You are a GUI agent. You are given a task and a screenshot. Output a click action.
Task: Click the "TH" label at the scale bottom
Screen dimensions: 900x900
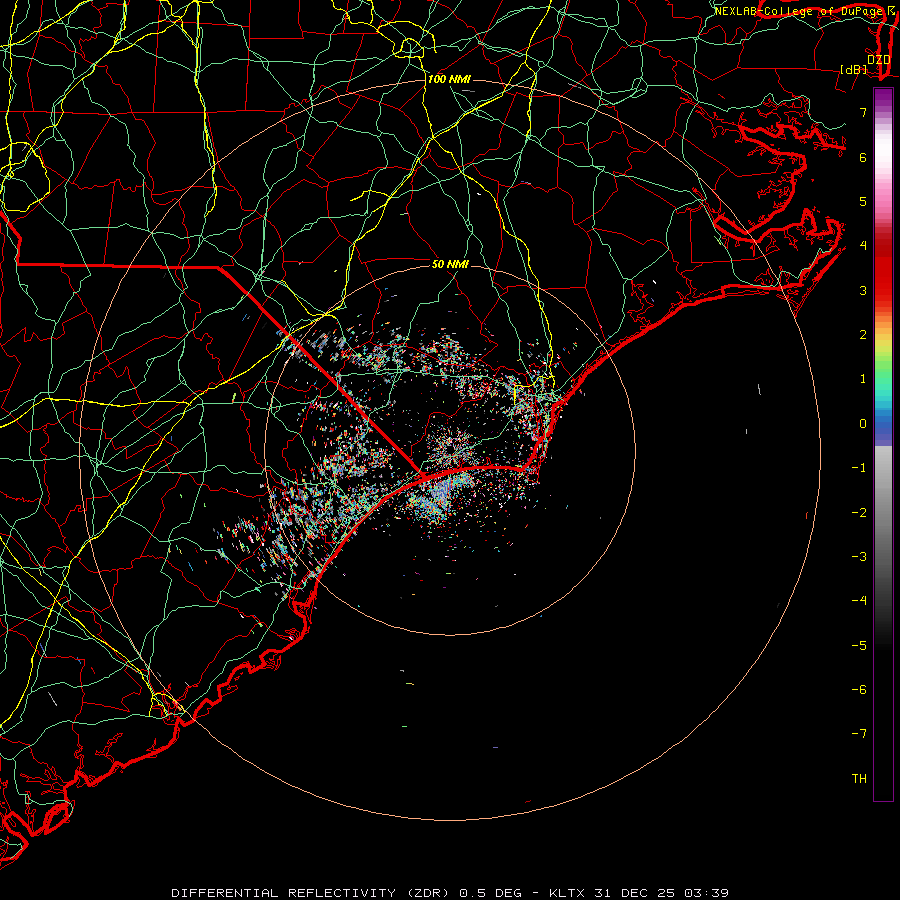point(859,779)
